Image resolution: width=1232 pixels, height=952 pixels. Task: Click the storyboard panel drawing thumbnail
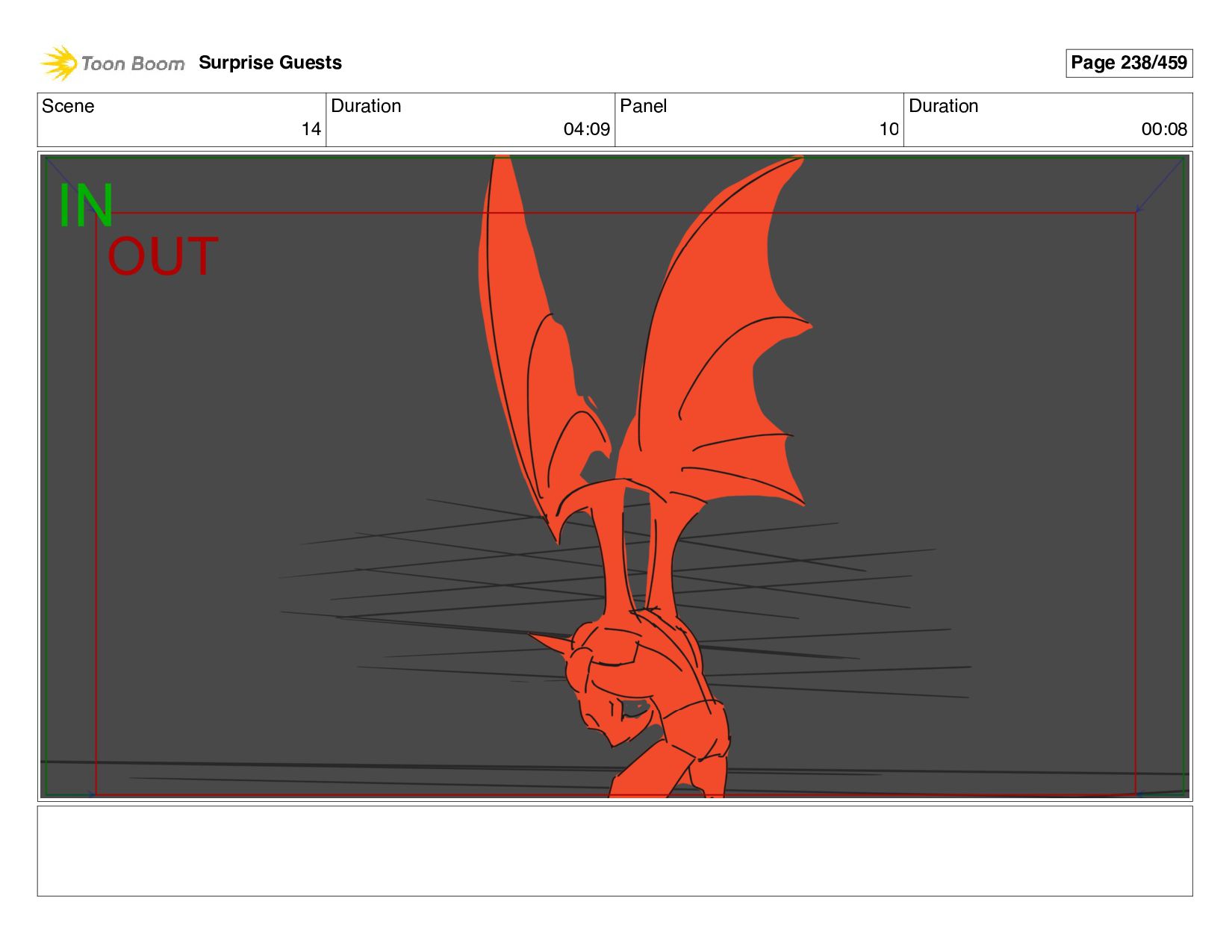615,476
